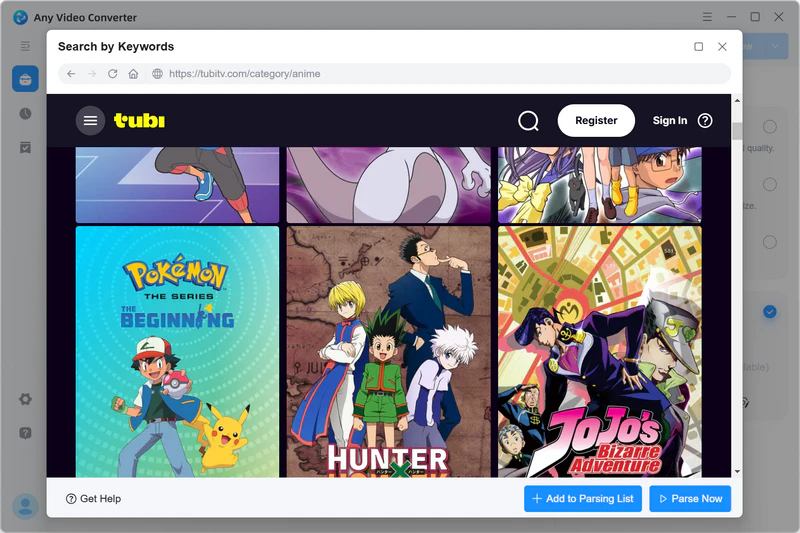
Task: Click Add to Parsing List
Action: point(583,499)
